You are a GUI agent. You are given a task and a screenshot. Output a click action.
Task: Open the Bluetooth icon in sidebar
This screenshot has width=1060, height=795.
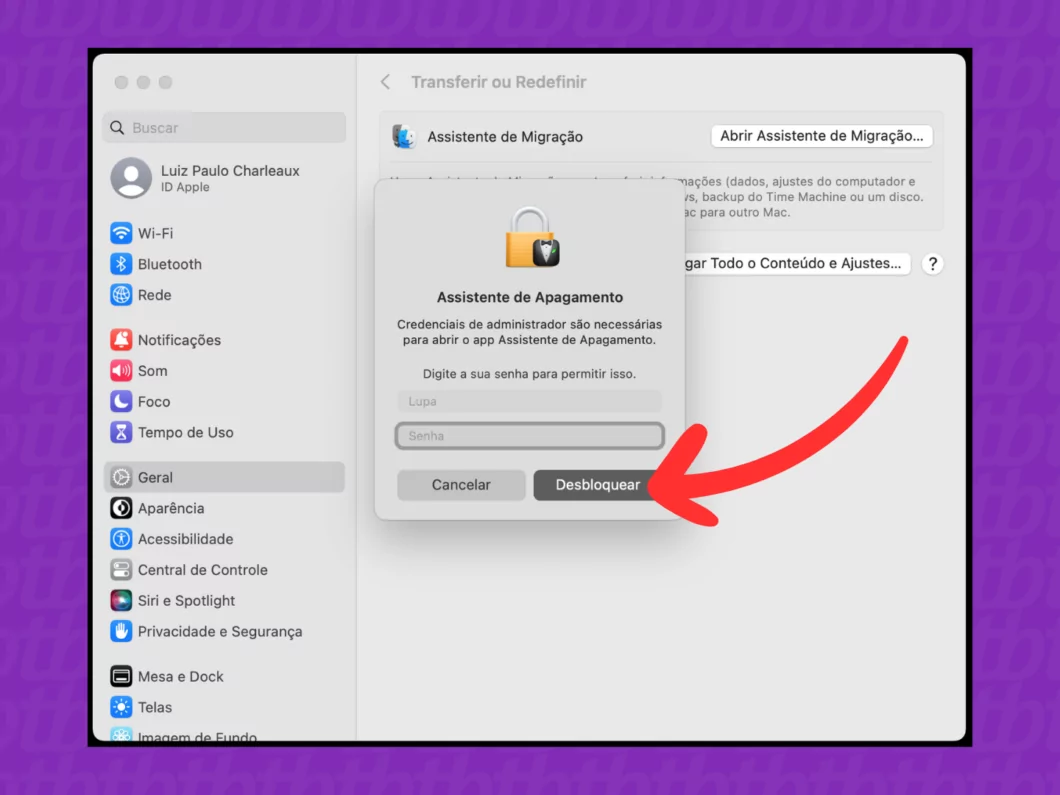(121, 264)
